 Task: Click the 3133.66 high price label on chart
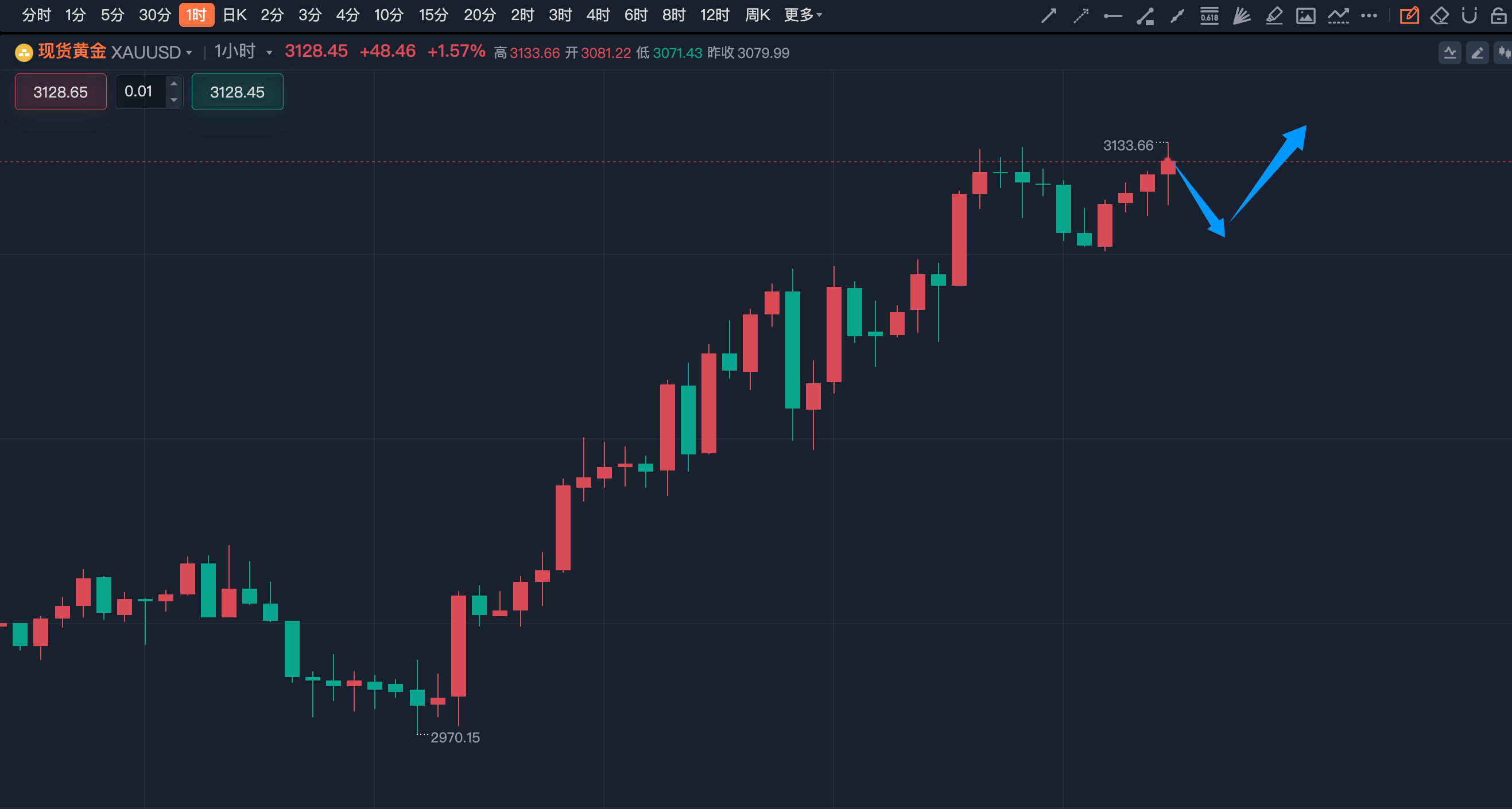click(x=1127, y=146)
